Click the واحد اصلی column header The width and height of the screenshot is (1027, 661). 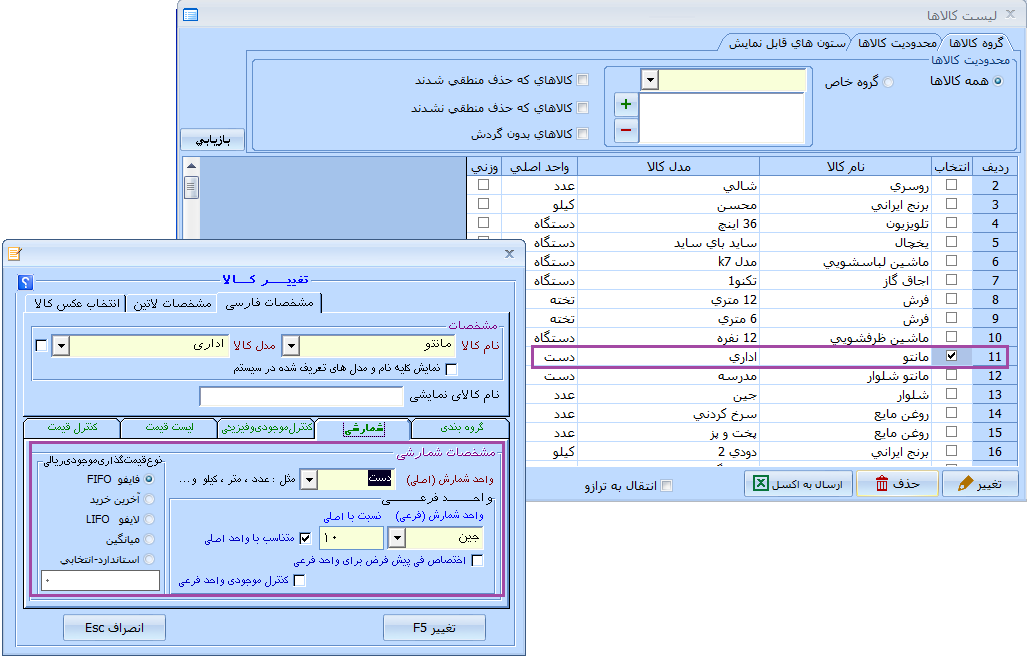coord(539,166)
